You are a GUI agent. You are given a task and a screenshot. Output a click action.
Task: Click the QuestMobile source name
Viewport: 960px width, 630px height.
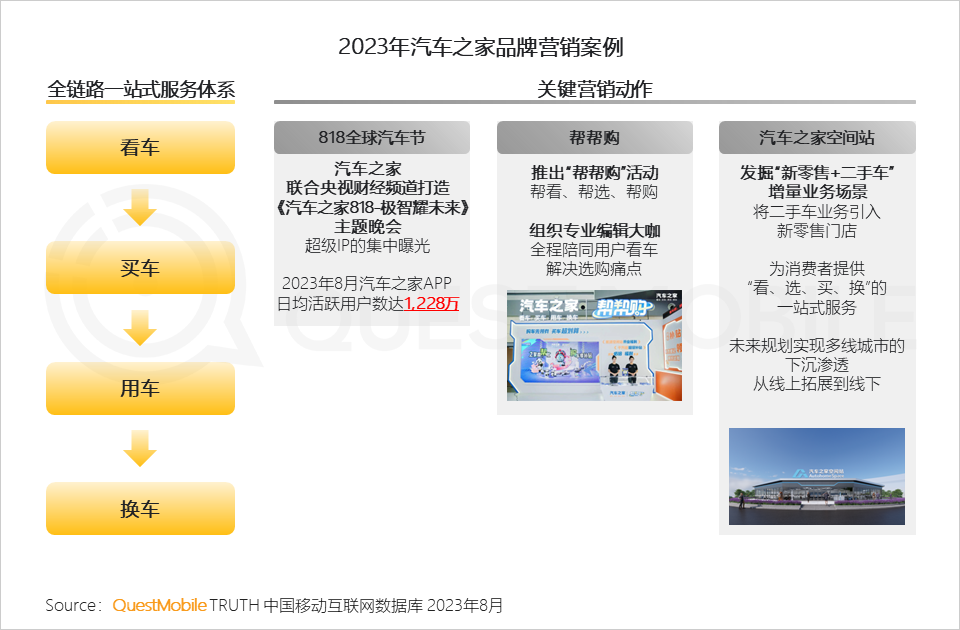(159, 606)
